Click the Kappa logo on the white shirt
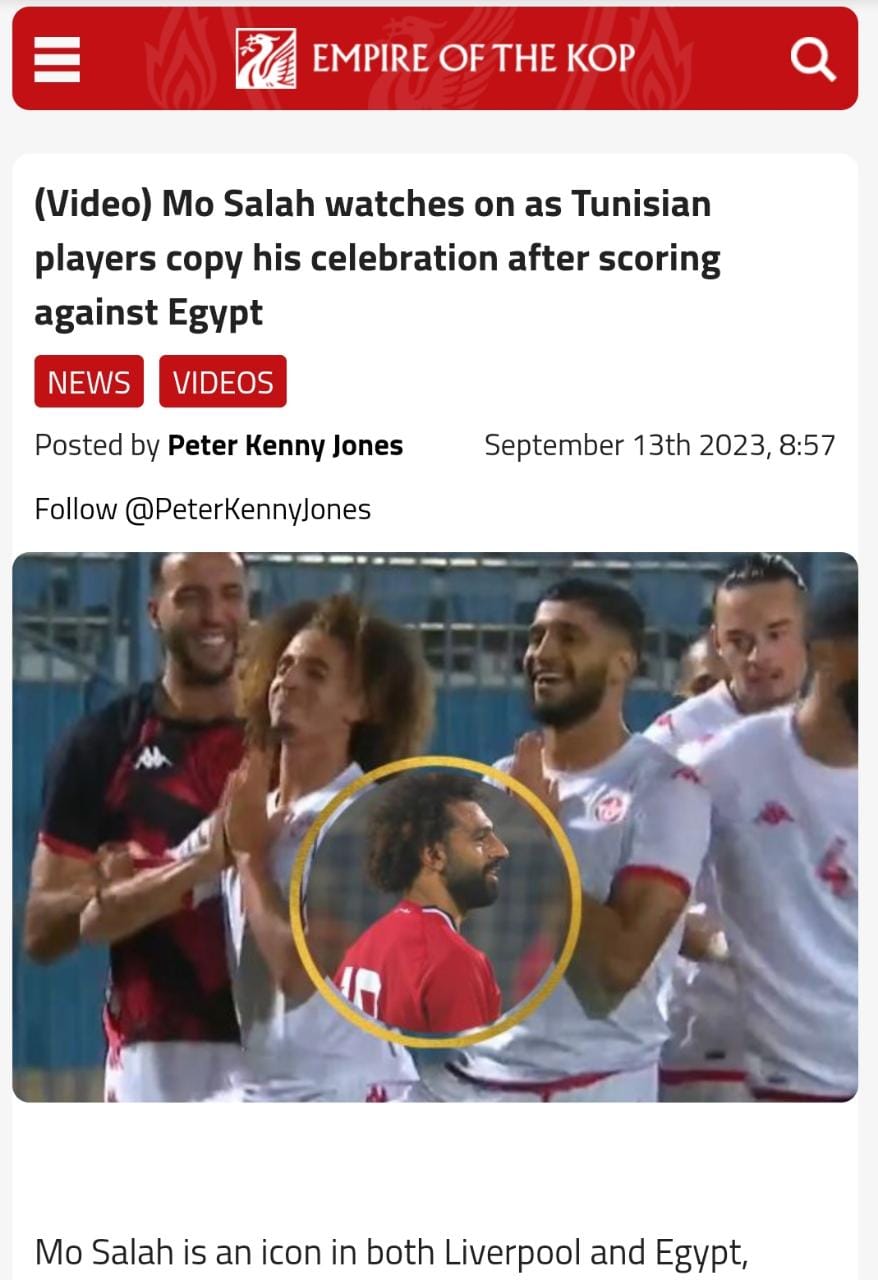Screen dimensions: 878x1280 773,813
